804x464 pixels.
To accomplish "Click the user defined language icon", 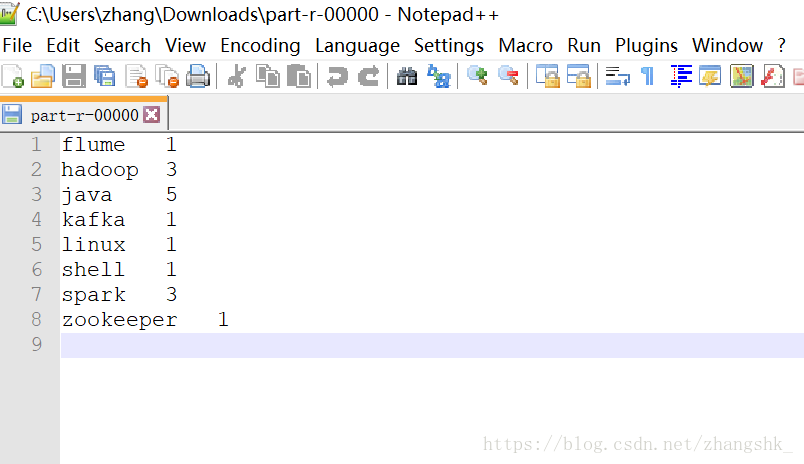I will point(710,76).
